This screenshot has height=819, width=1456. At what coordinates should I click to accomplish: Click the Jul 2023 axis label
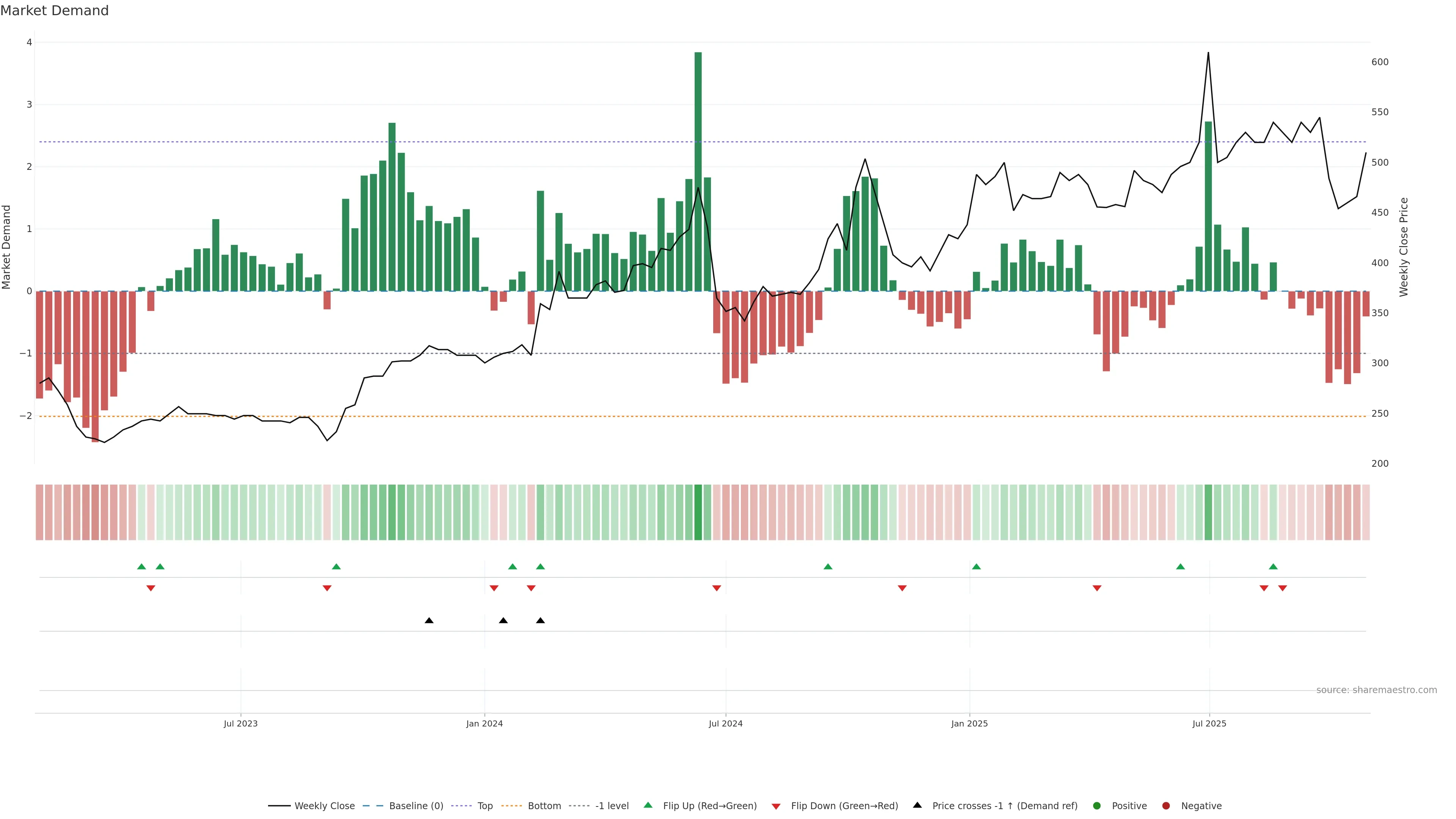241,723
